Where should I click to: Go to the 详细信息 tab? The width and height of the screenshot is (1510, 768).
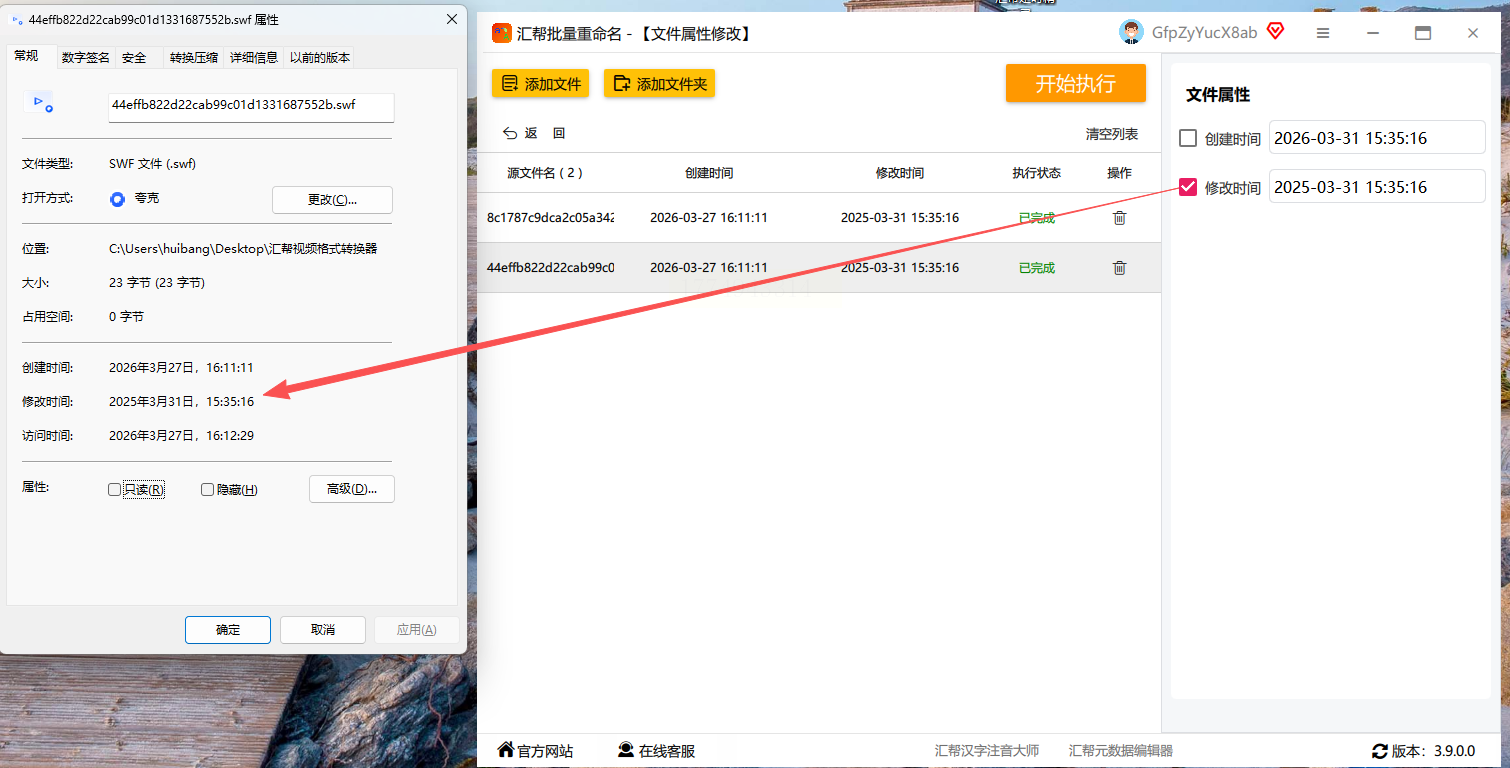254,58
